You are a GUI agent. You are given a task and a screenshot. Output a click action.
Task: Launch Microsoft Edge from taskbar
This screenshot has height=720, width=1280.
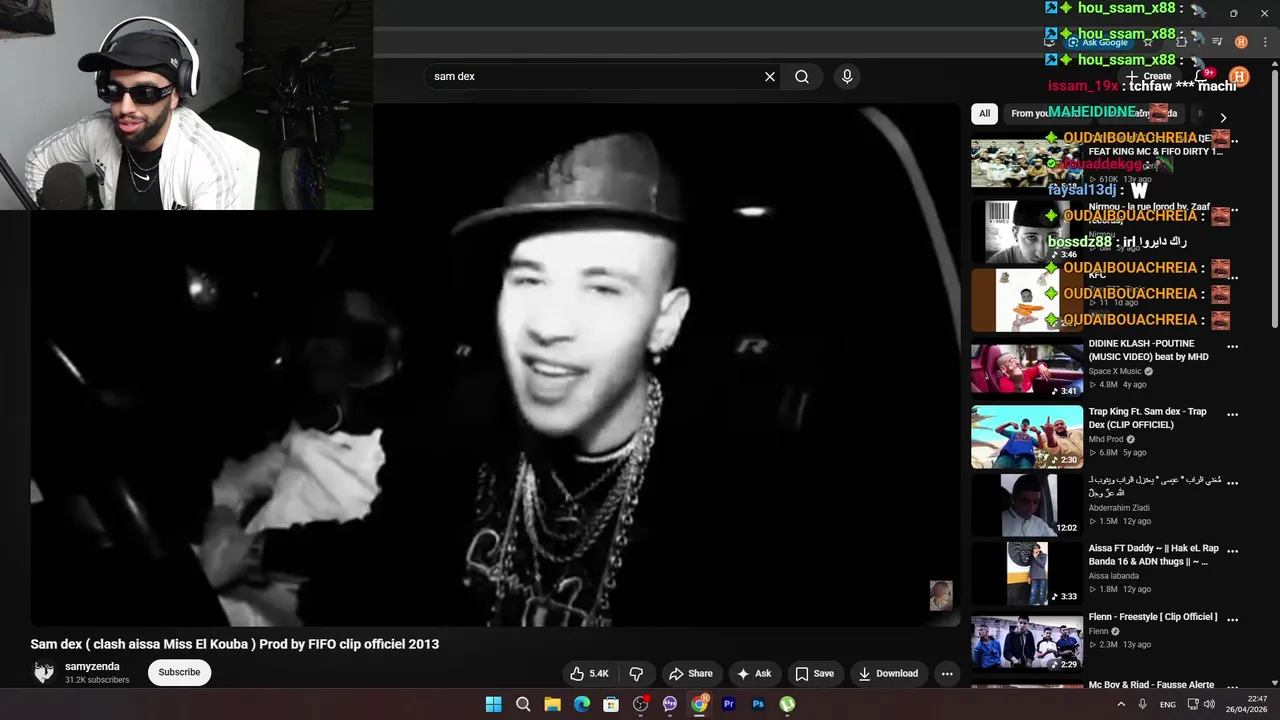tap(582, 704)
